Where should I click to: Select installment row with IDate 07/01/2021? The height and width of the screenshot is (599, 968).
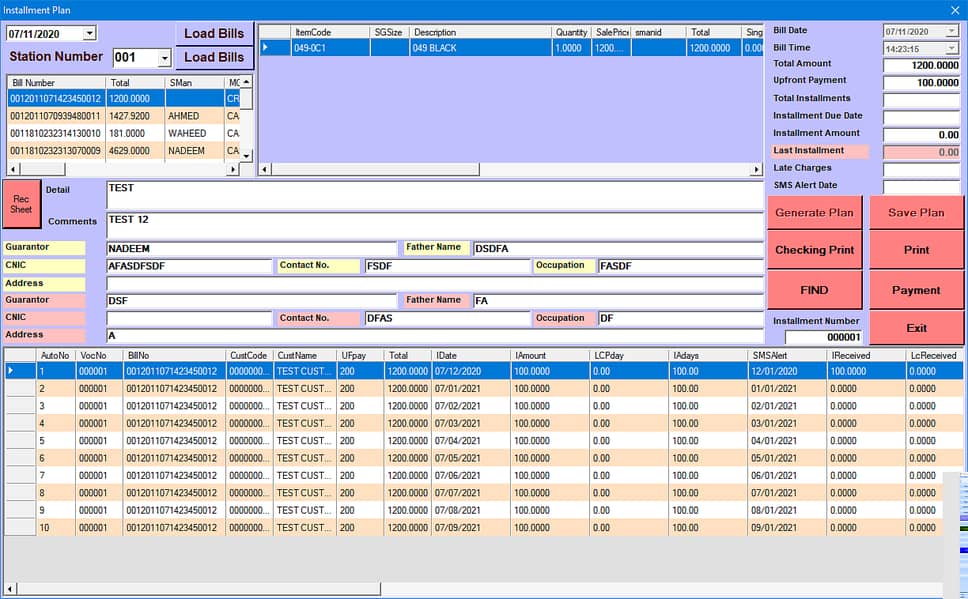tap(483, 389)
